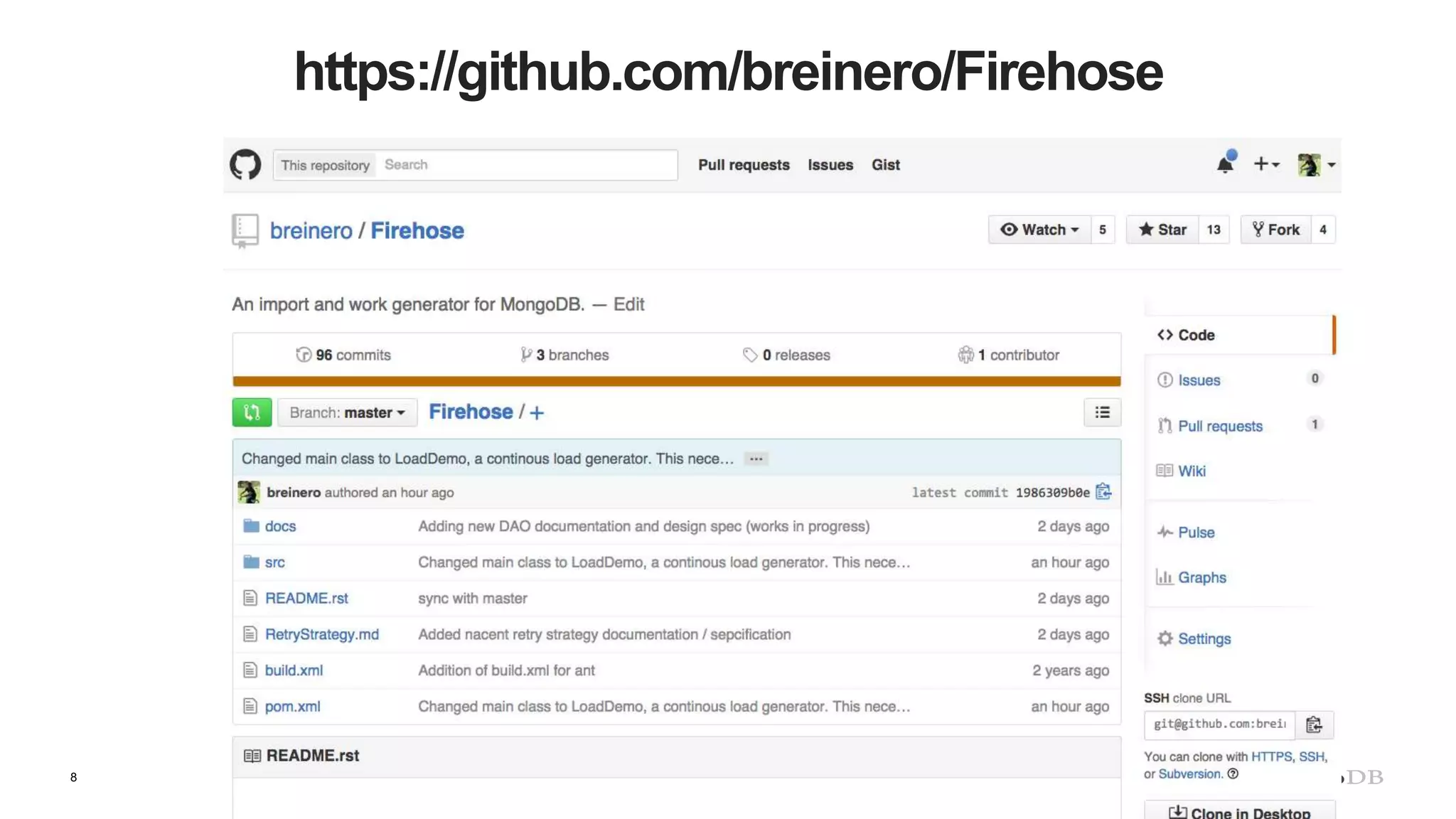
Task: Open the docs folder
Action: 280,526
